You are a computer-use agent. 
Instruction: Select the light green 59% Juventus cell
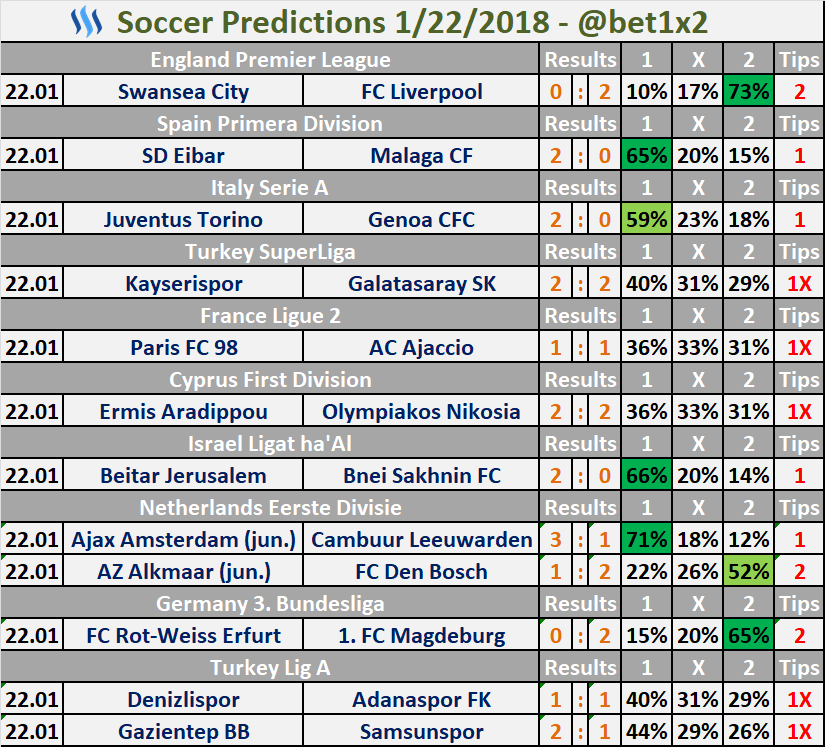[x=646, y=219]
